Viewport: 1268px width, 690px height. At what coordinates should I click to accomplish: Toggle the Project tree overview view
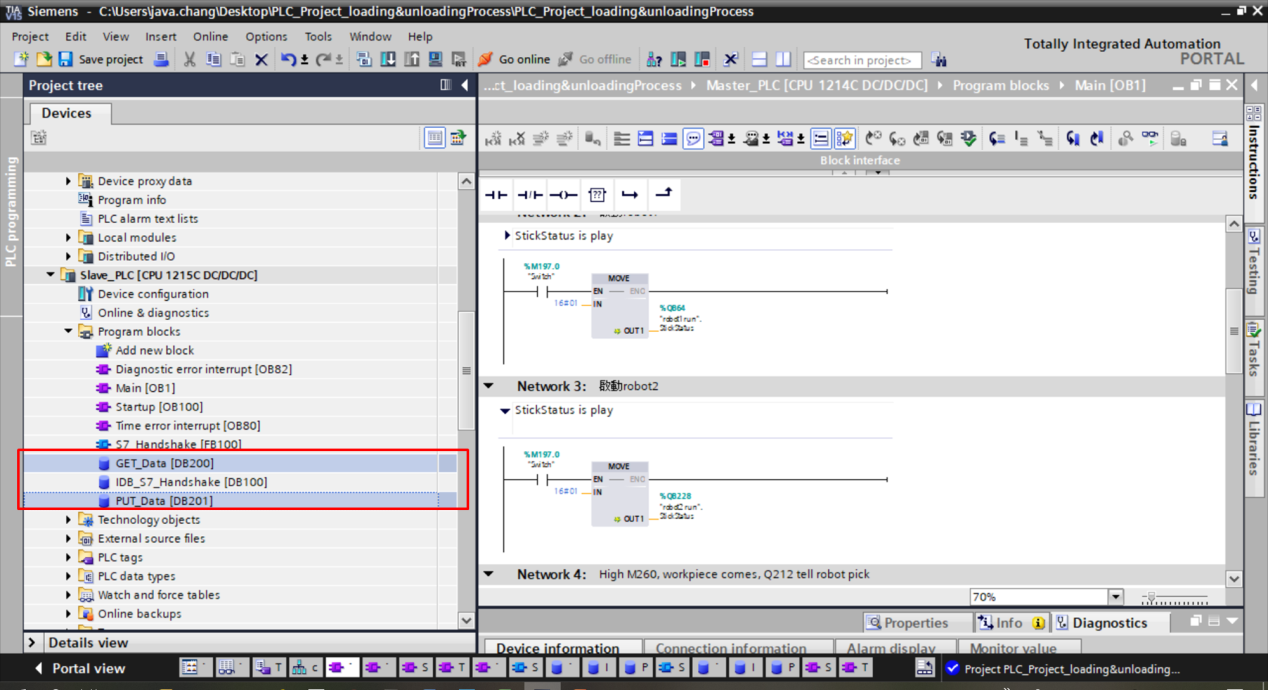[x=434, y=138]
